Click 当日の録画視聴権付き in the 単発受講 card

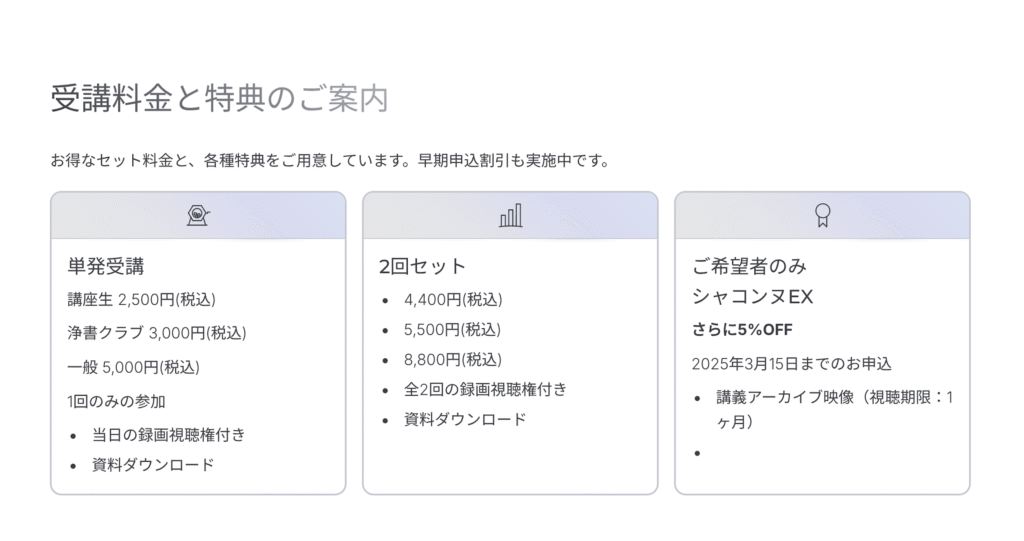click(168, 434)
